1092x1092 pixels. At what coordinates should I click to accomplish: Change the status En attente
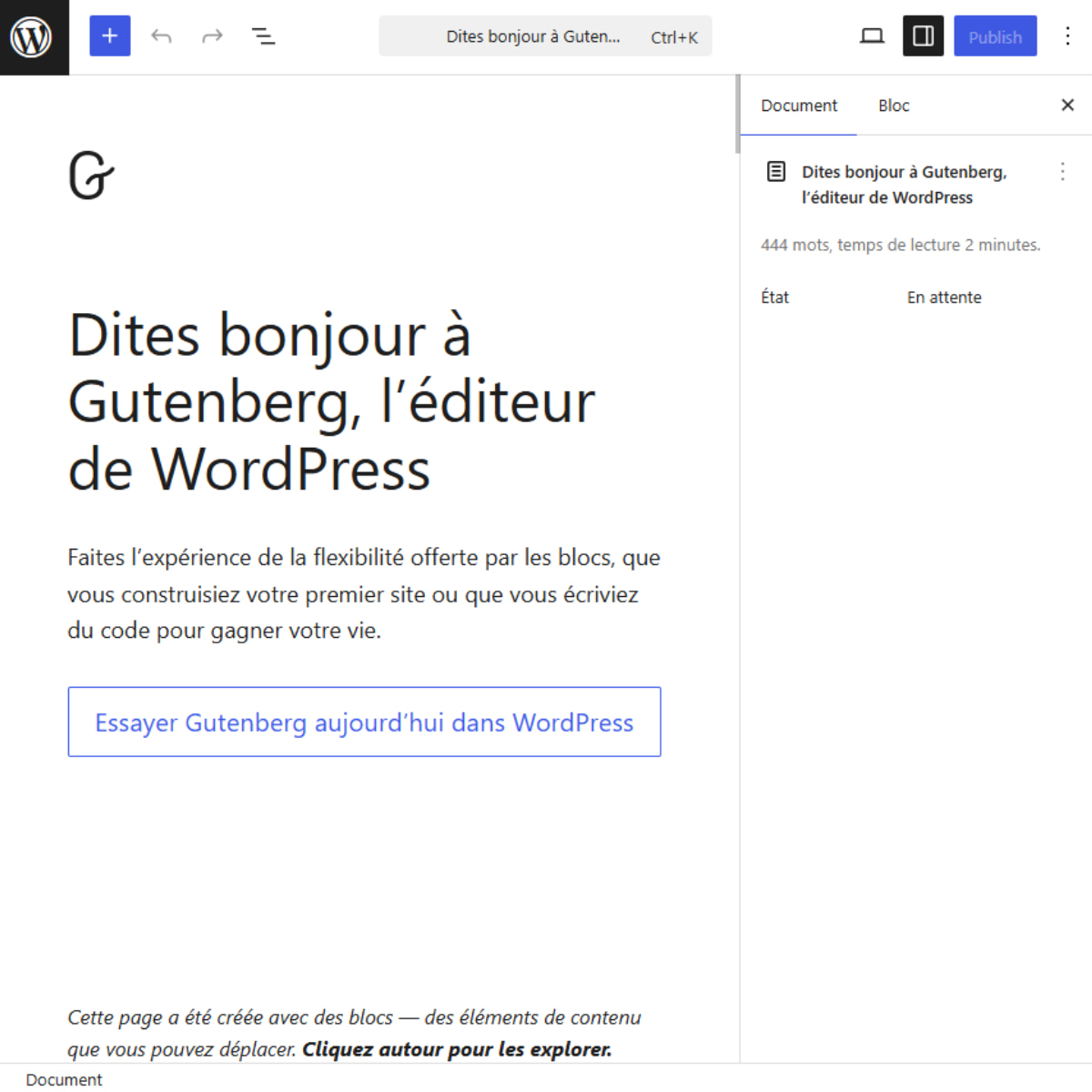click(944, 298)
